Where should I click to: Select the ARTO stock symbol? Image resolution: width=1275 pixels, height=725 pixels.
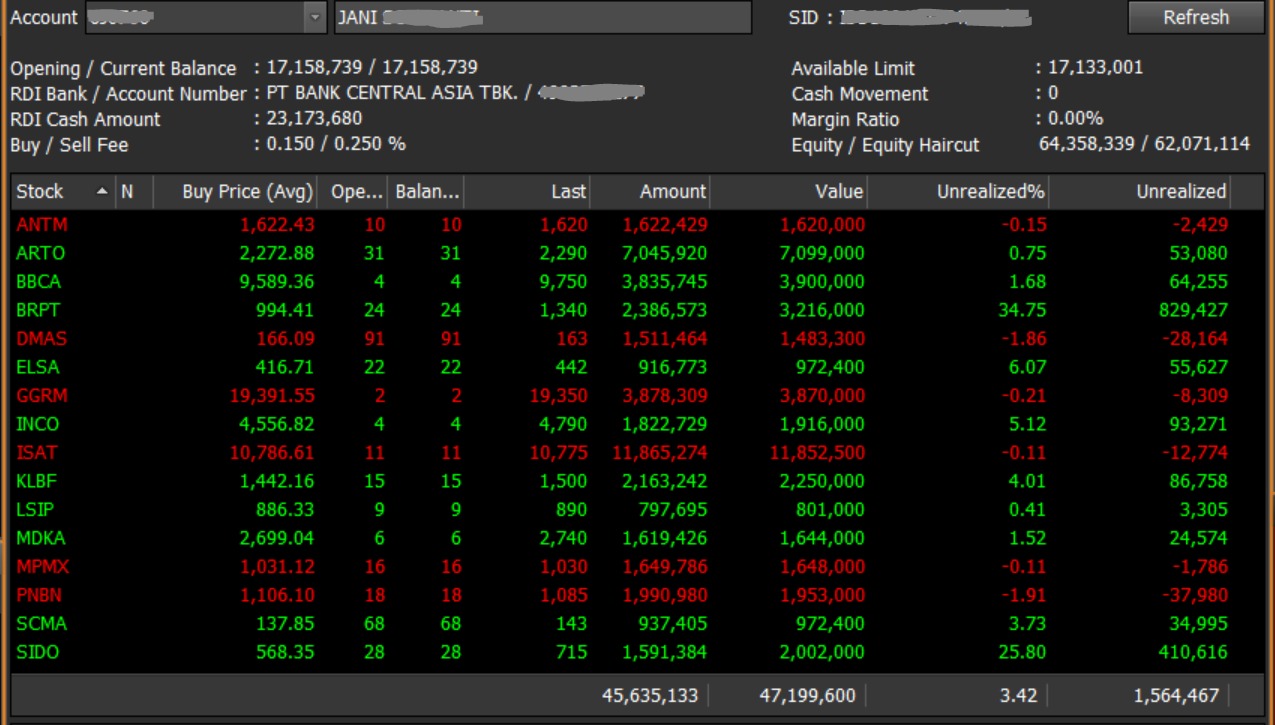[x=41, y=253]
